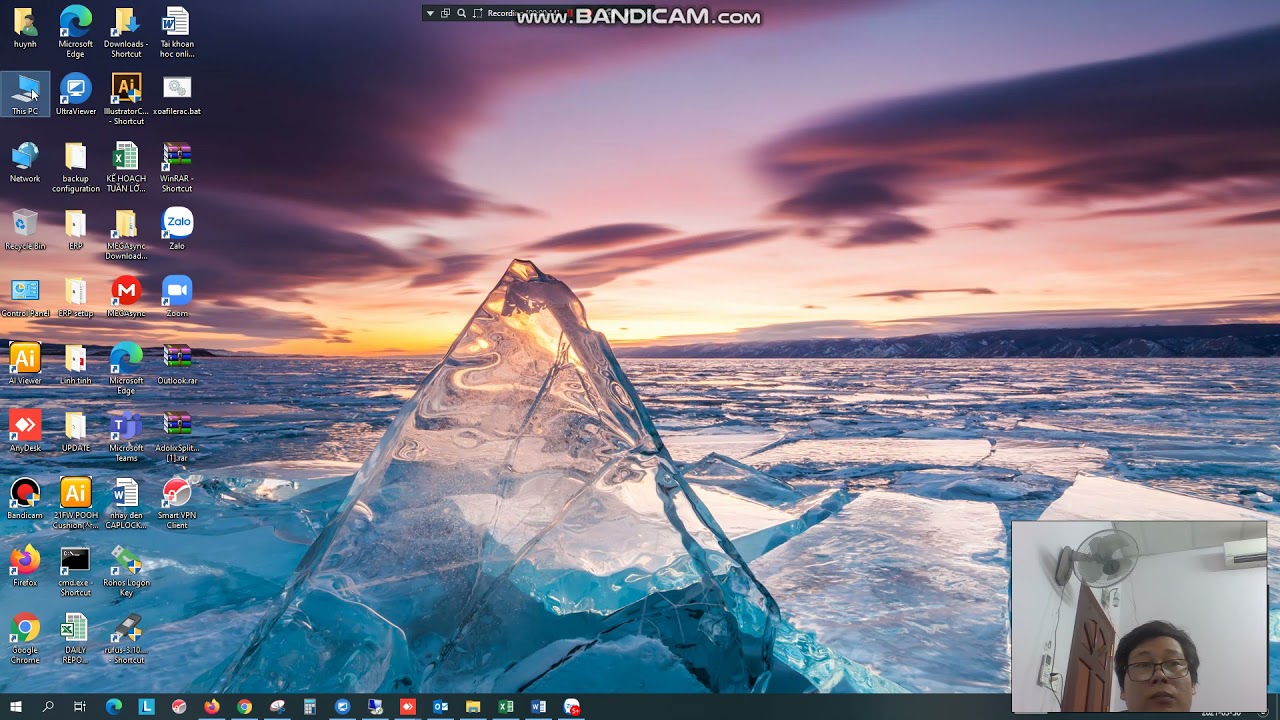Launch Microsoft Teams desktop shortcut
Viewport: 1280px width, 720px height.
(x=126, y=437)
